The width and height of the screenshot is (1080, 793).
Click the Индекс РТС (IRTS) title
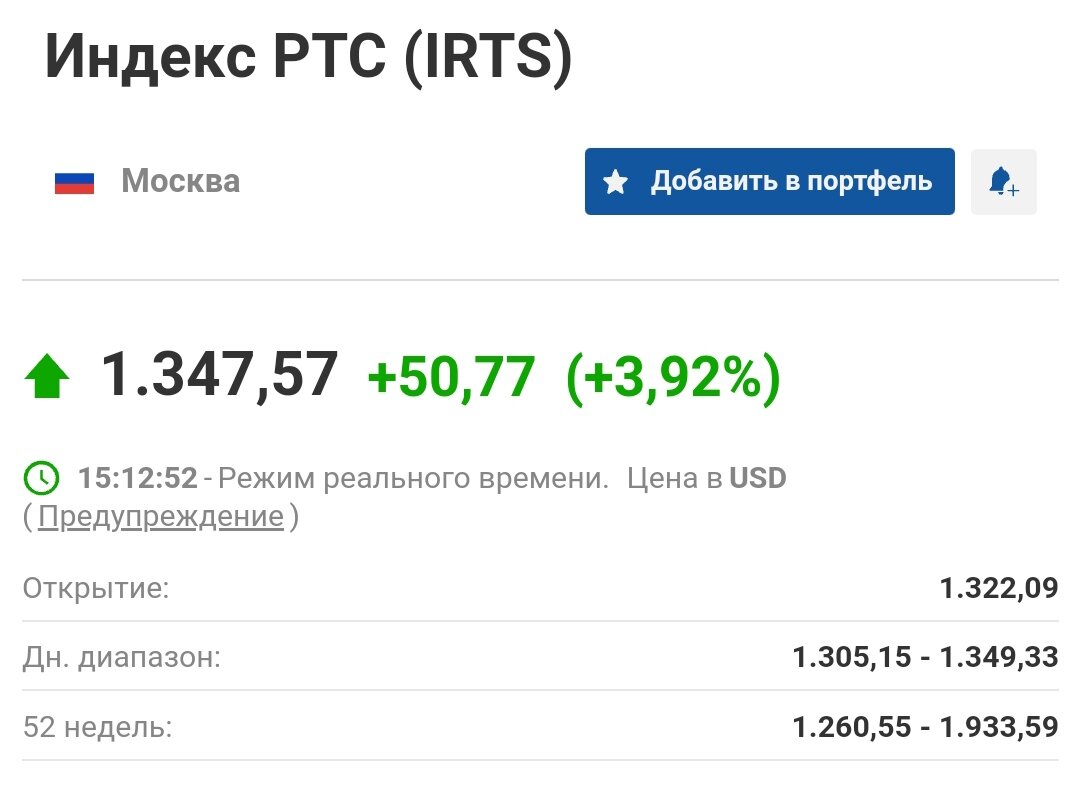[x=309, y=55]
